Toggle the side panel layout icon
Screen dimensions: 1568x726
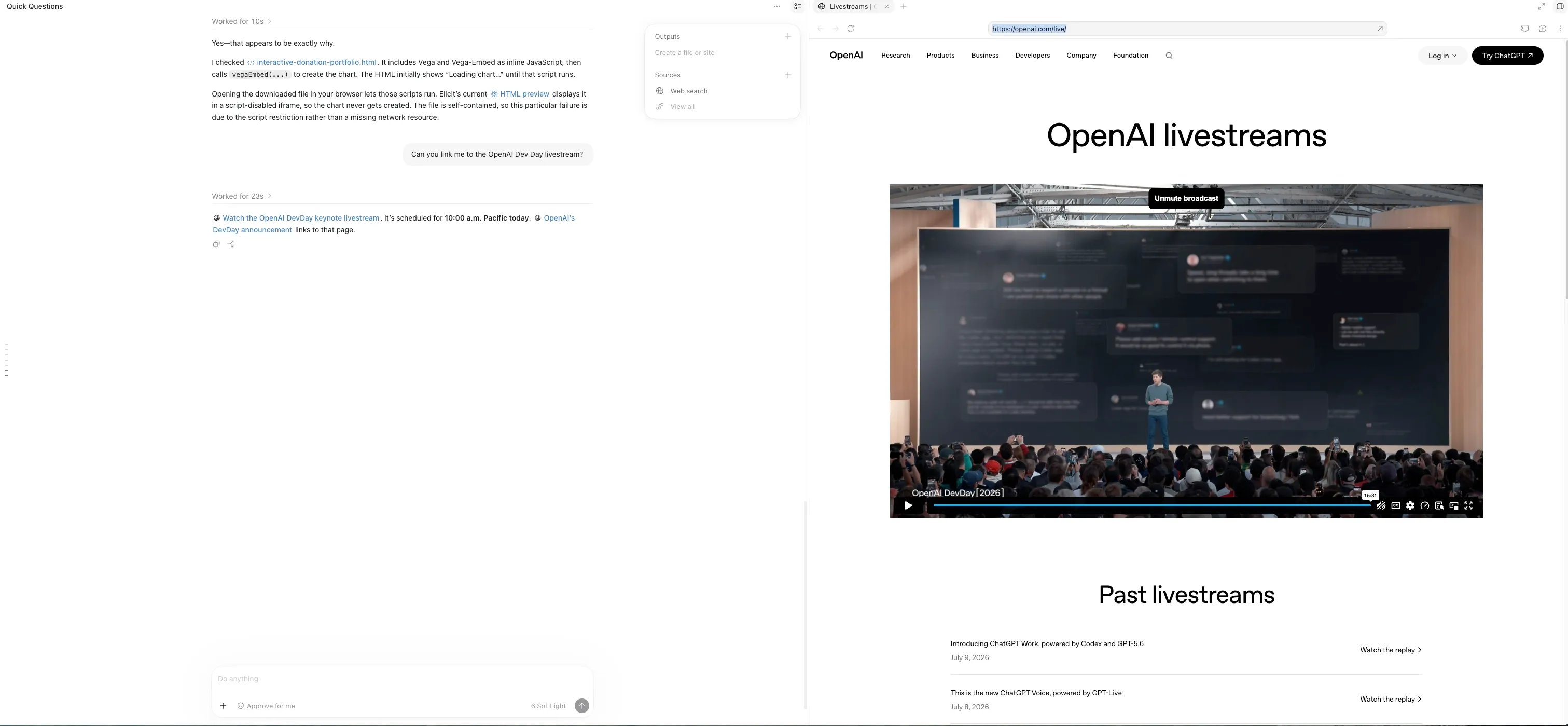(1560, 7)
